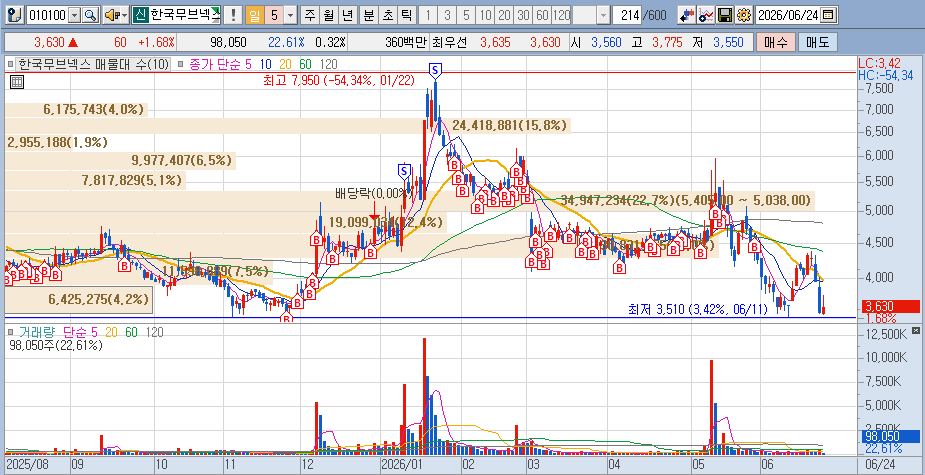Open the blank combo box dropdown after 120
Image resolution: width=925 pixels, height=475 pixels.
[x=603, y=15]
